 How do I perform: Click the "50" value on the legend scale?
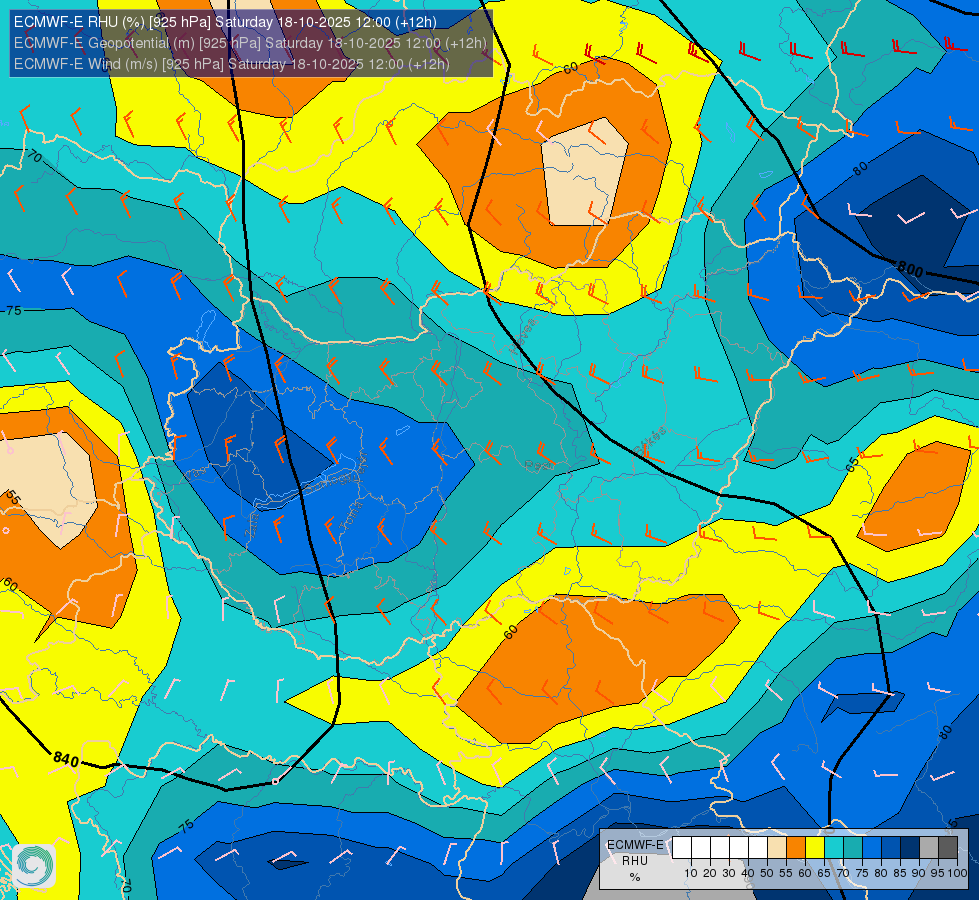pos(767,873)
